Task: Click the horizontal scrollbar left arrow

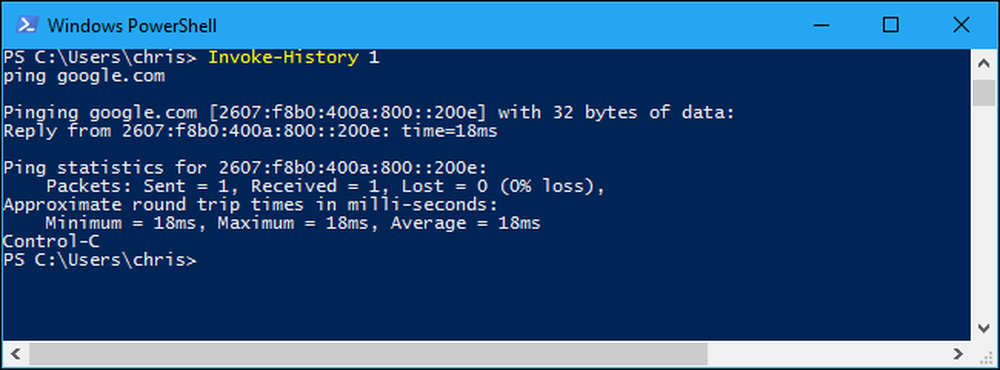Action: tap(15, 353)
